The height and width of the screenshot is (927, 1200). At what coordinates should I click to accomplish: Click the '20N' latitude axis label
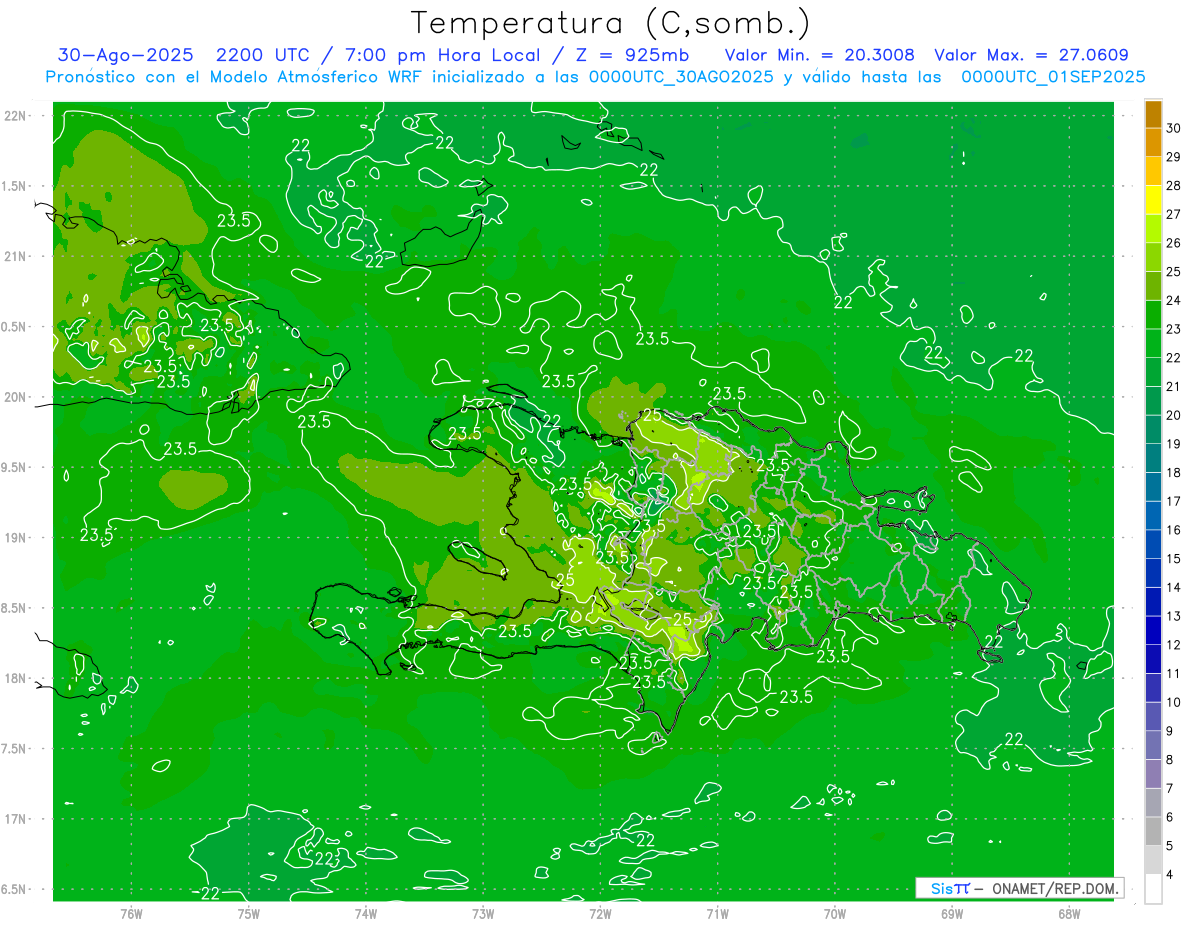coord(15,397)
